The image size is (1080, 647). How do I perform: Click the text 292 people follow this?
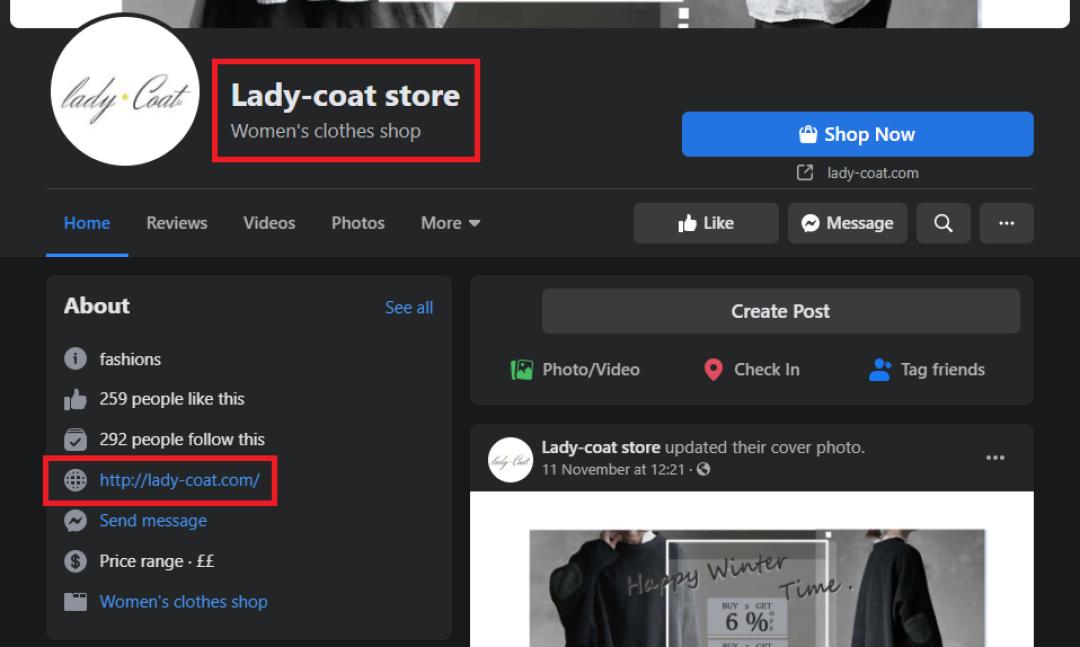pyautogui.click(x=182, y=440)
